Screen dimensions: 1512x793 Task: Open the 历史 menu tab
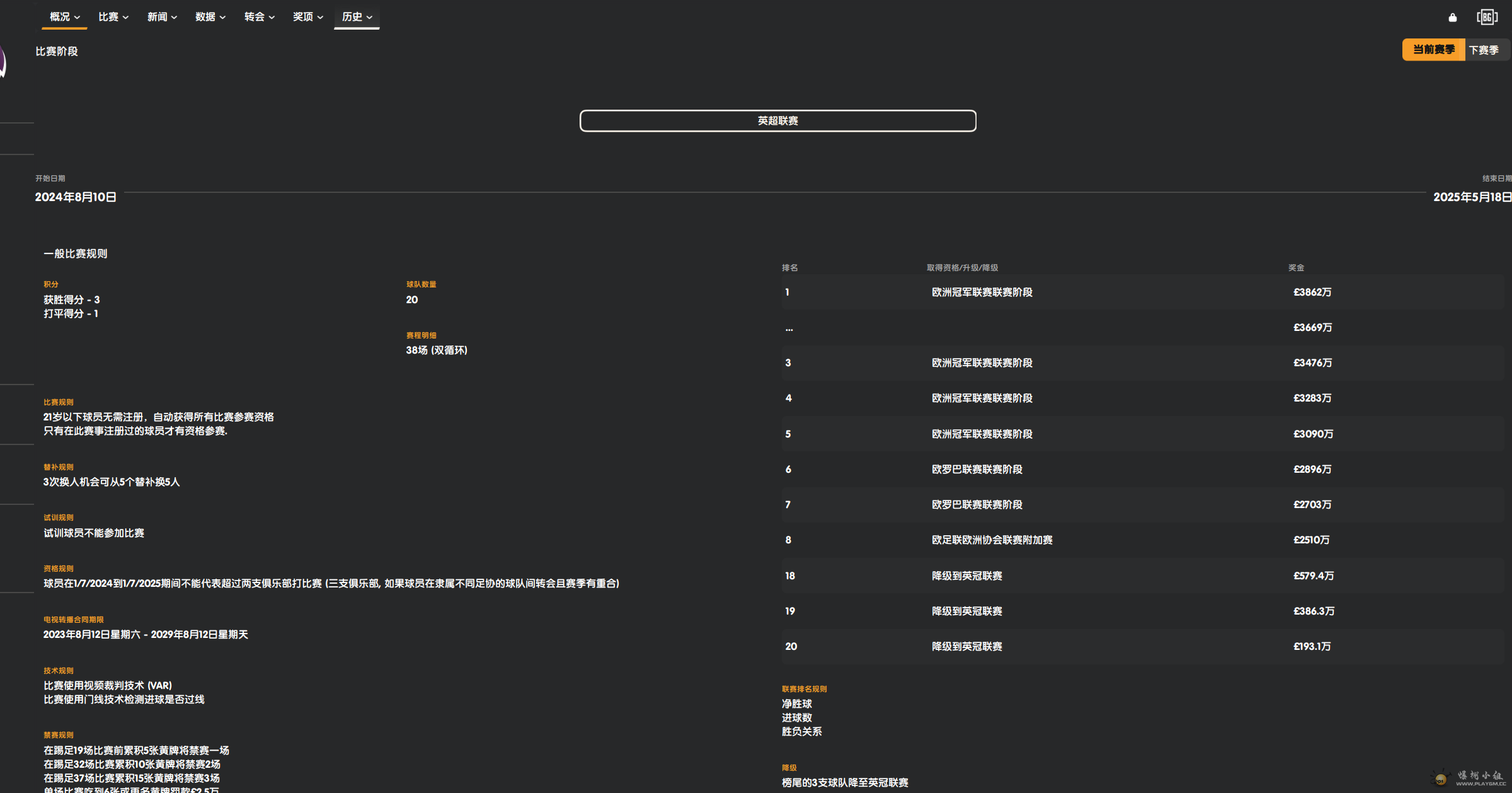tap(357, 17)
